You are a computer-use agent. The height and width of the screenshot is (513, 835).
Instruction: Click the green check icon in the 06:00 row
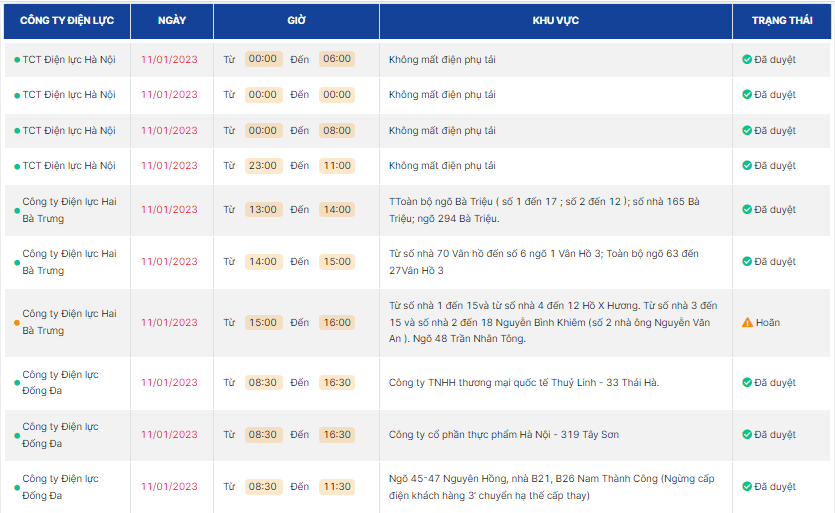pyautogui.click(x=747, y=59)
